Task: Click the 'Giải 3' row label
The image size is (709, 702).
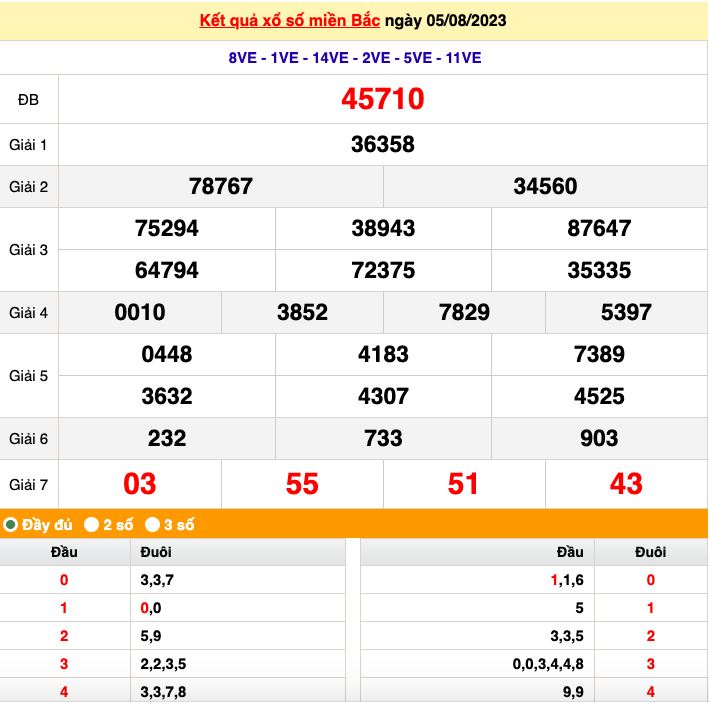Action: click(x=28, y=250)
